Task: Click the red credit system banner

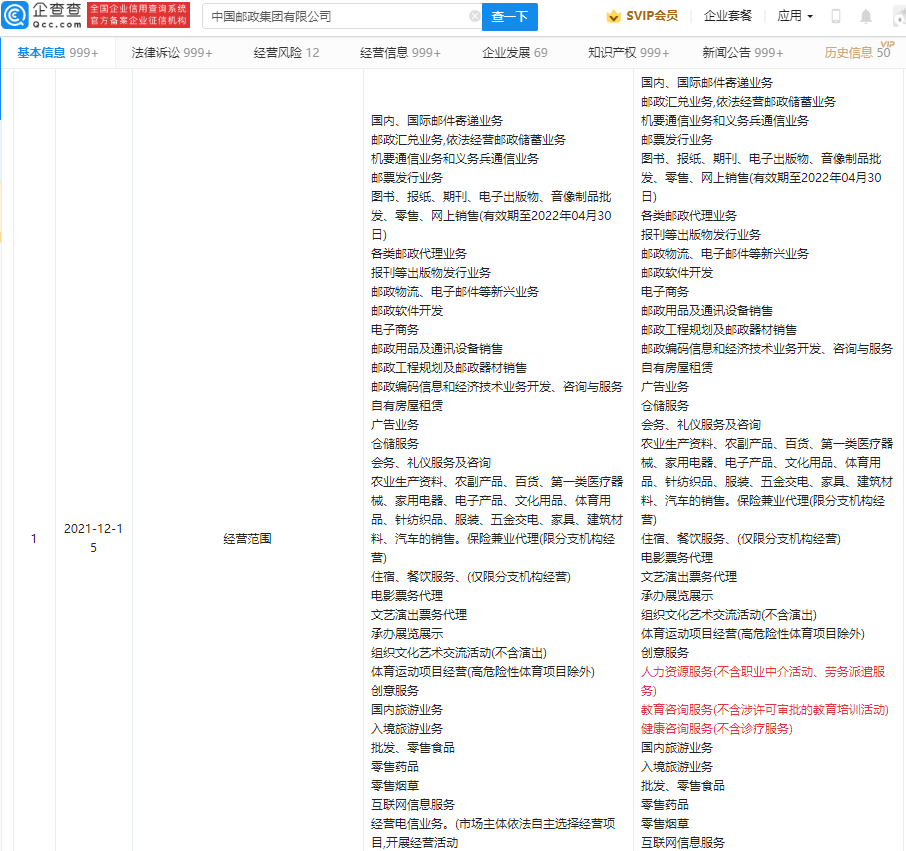Action: point(138,15)
